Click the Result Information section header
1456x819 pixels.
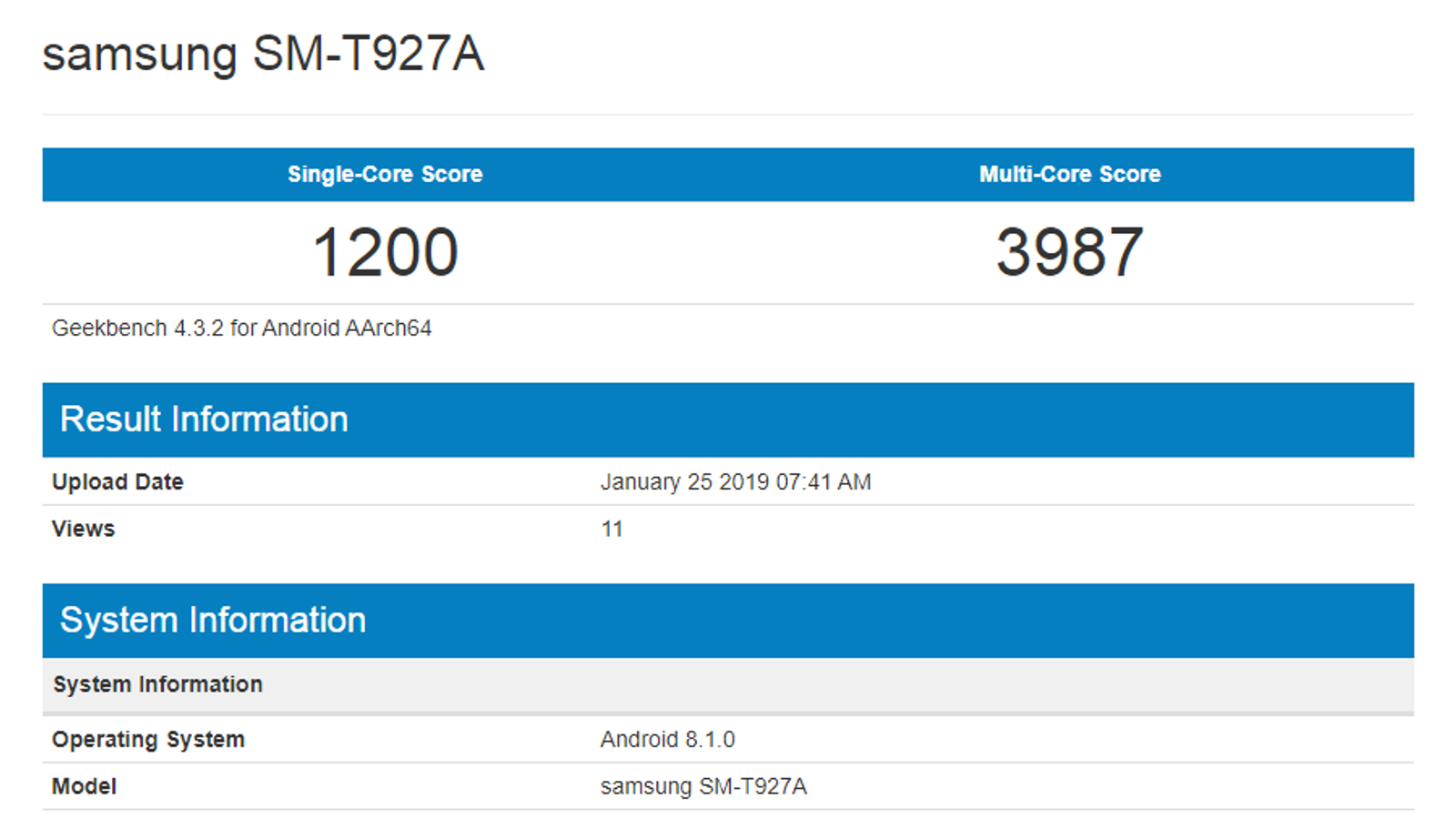(204, 420)
